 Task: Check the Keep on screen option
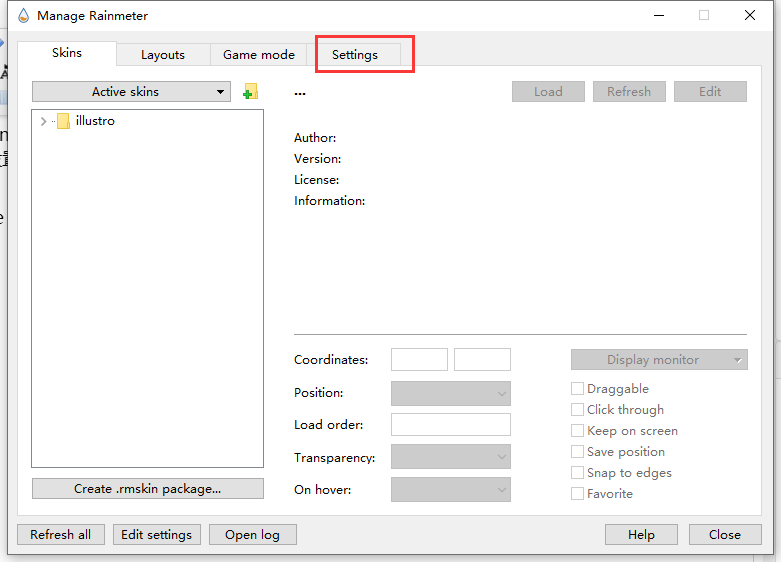[578, 431]
